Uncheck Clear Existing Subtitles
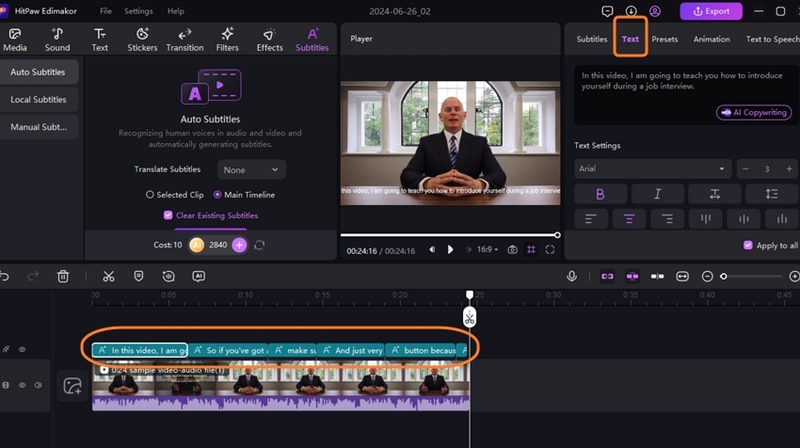 coord(168,215)
